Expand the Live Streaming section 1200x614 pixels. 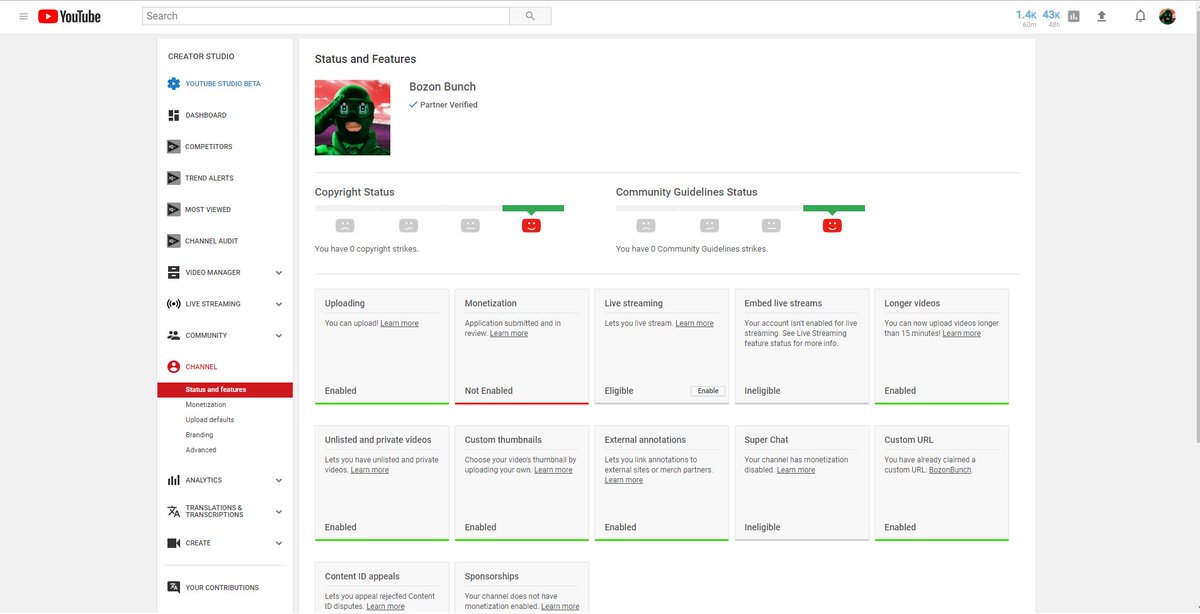pos(279,304)
